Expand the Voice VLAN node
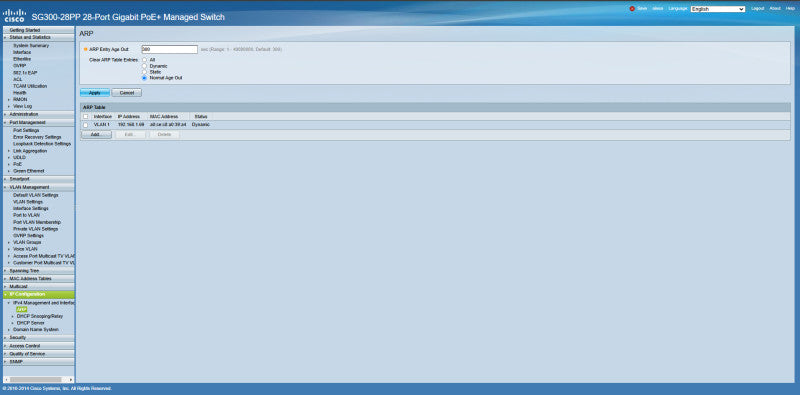 tap(9, 249)
